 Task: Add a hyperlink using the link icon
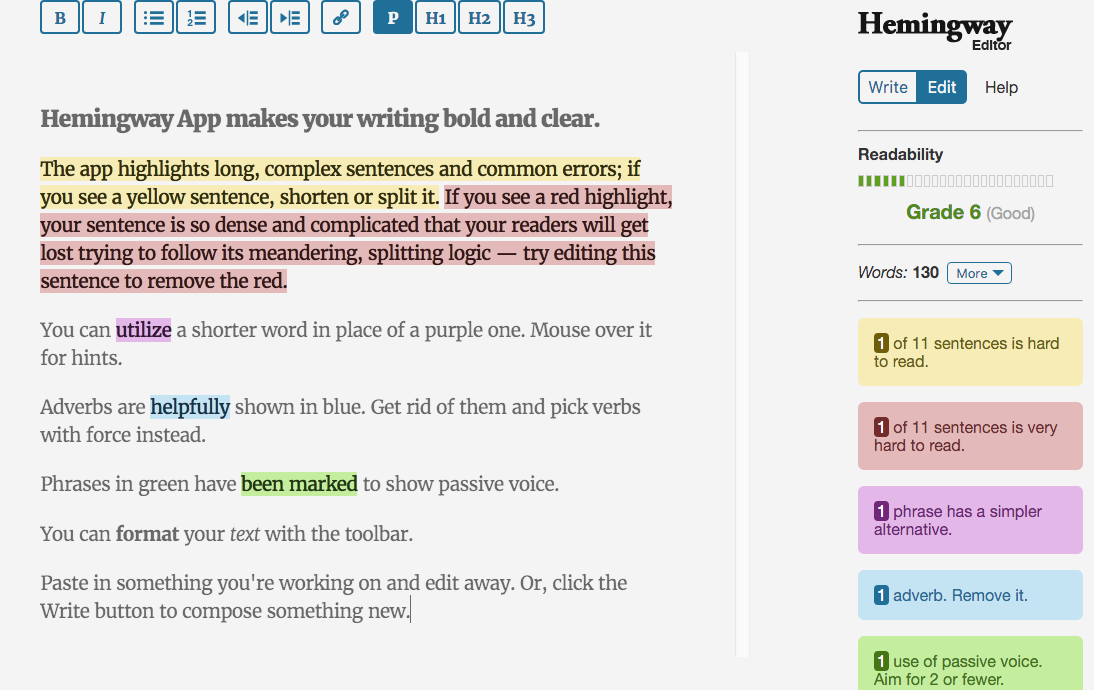coord(340,17)
